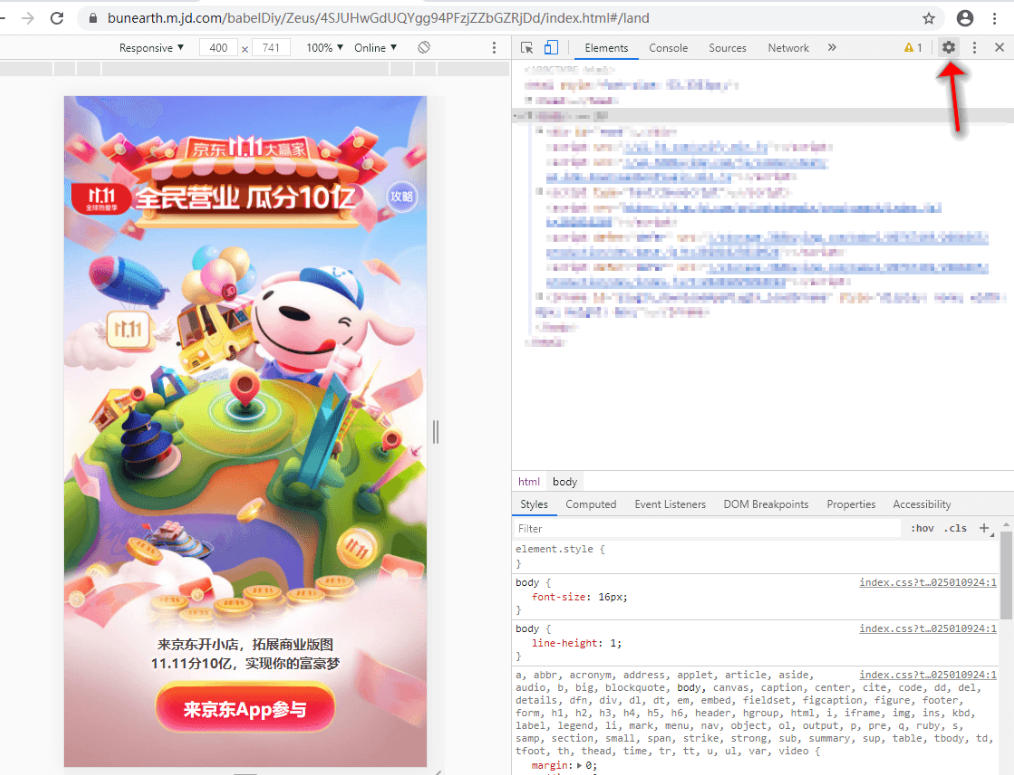Open the 100% zoom dropdown
The height and width of the screenshot is (775, 1014).
[325, 48]
